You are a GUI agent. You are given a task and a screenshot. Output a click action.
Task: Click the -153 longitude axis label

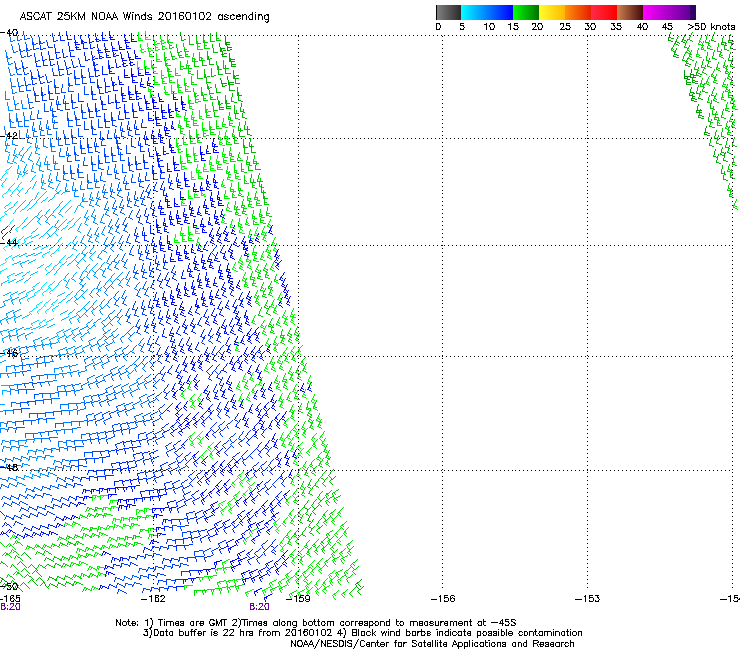coord(587,599)
